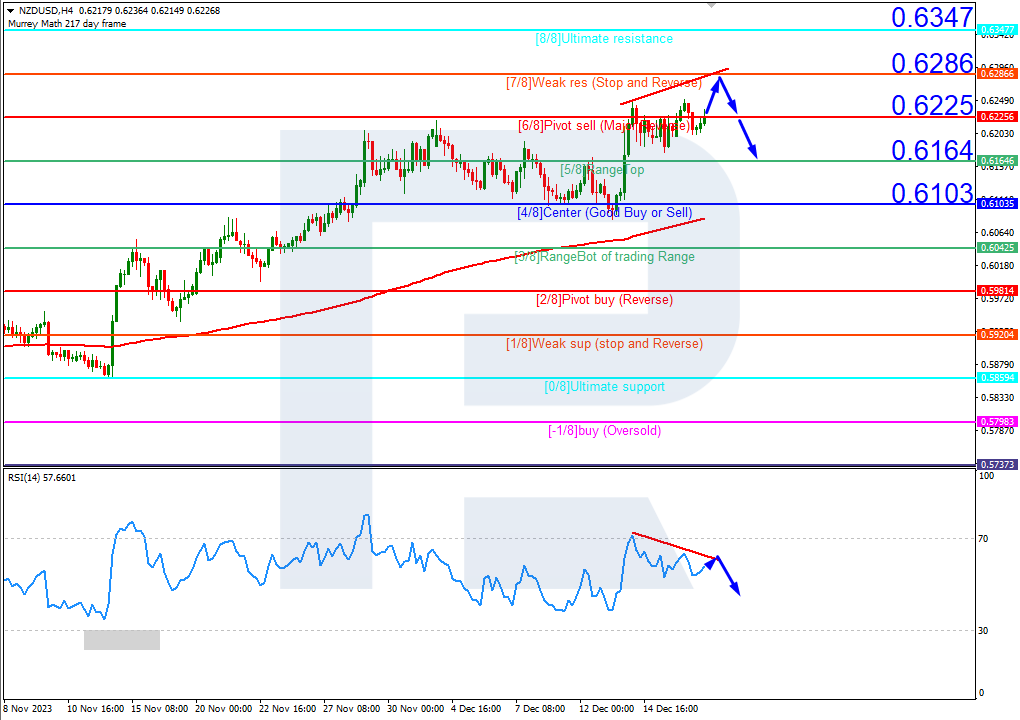Viewport: 1020px width, 720px height.
Task: Click the 8 Nov 2023 date on time axis
Action: 27,708
